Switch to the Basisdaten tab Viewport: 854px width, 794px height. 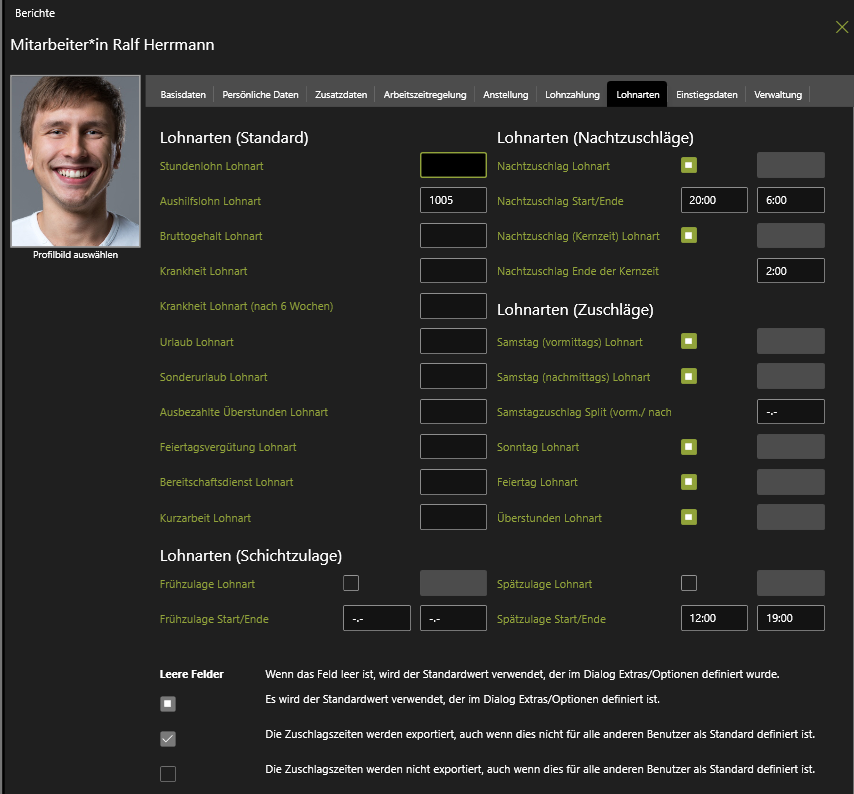(x=183, y=95)
